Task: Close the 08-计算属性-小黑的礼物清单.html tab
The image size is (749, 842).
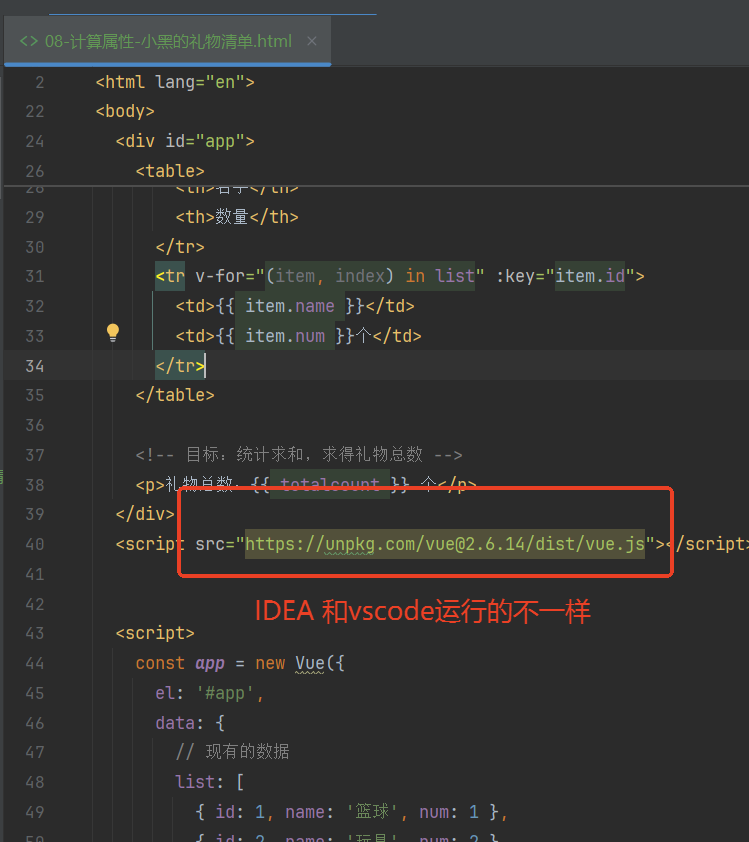Action: (311, 41)
